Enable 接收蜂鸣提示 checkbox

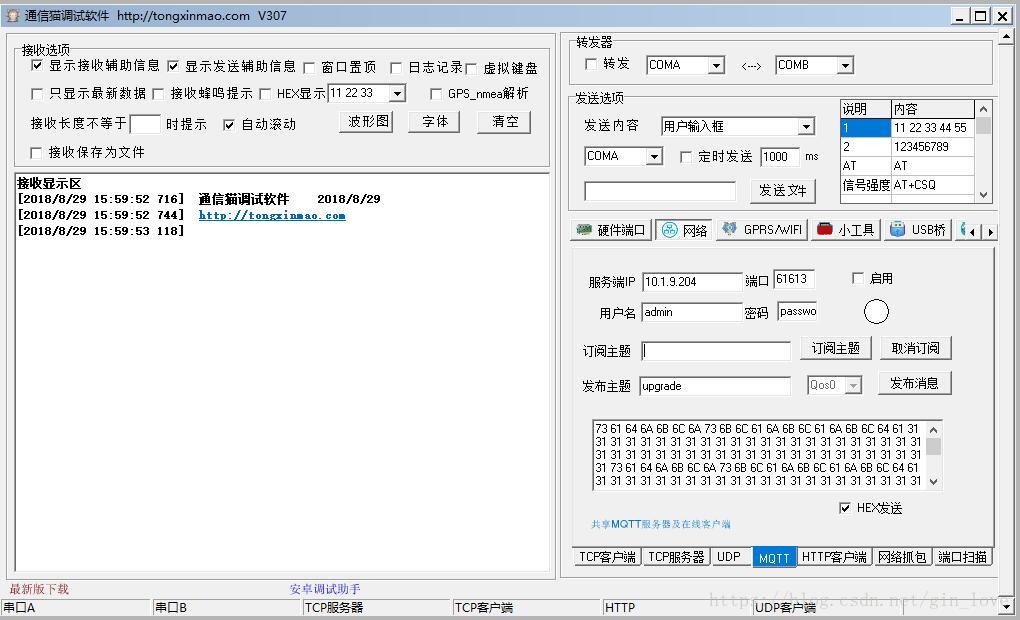[x=158, y=94]
